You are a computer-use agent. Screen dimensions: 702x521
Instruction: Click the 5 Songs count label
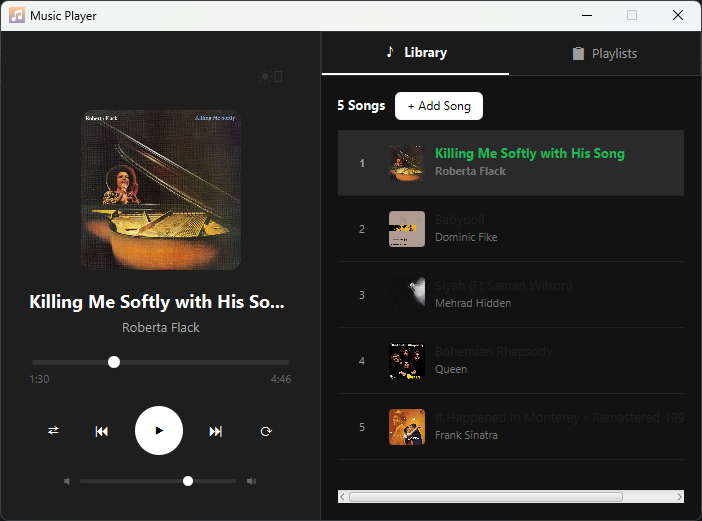361,106
